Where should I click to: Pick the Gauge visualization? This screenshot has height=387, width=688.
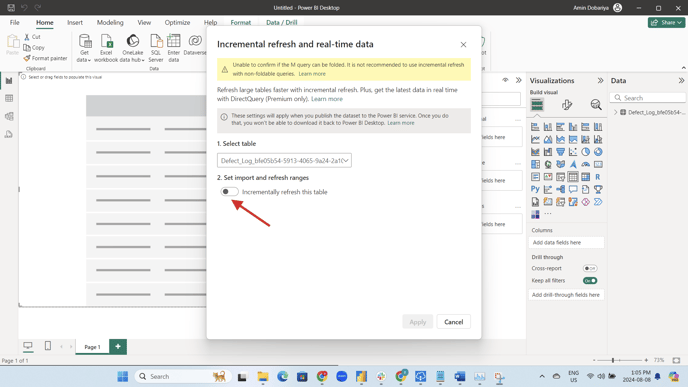coord(585,165)
